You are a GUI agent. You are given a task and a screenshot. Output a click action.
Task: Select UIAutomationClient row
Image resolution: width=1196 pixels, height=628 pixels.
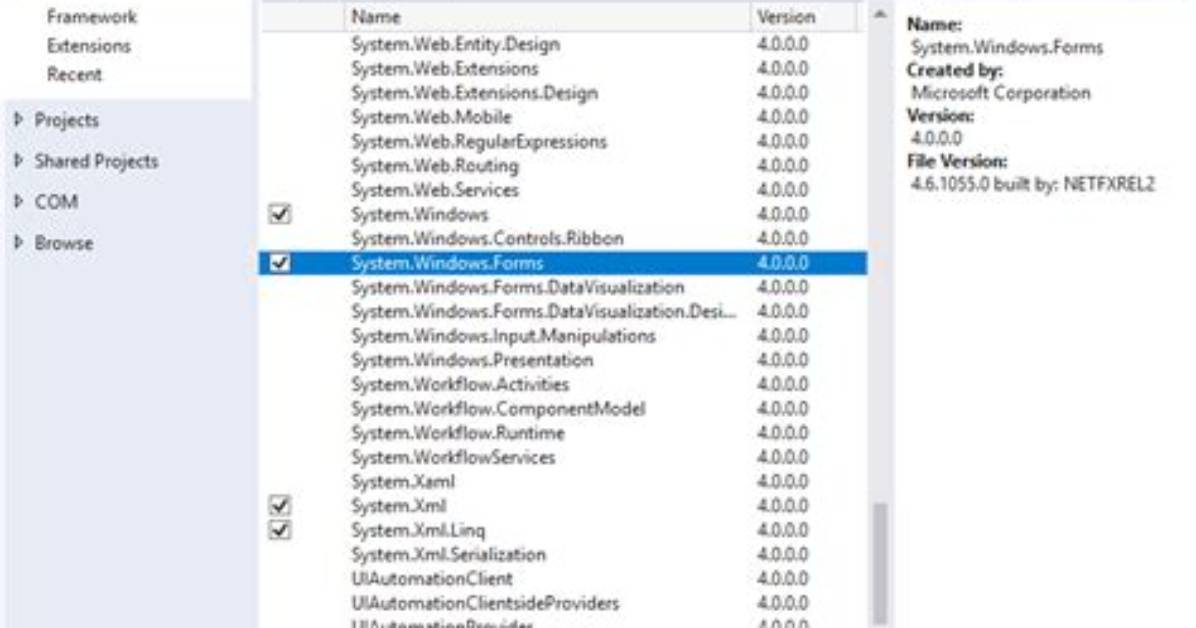(x=563, y=579)
